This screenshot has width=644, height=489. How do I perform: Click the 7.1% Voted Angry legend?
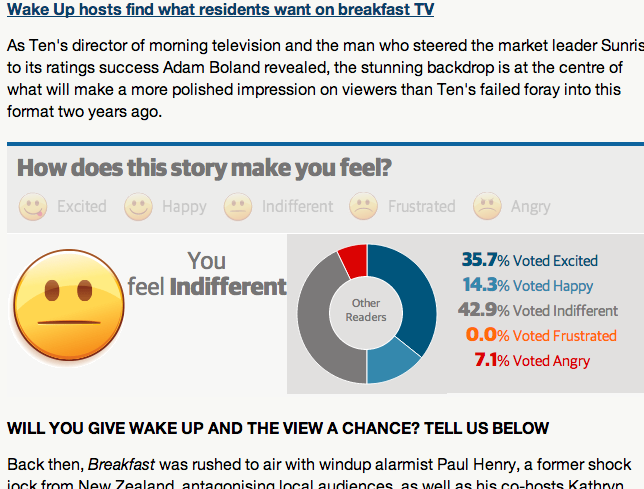coord(532,360)
